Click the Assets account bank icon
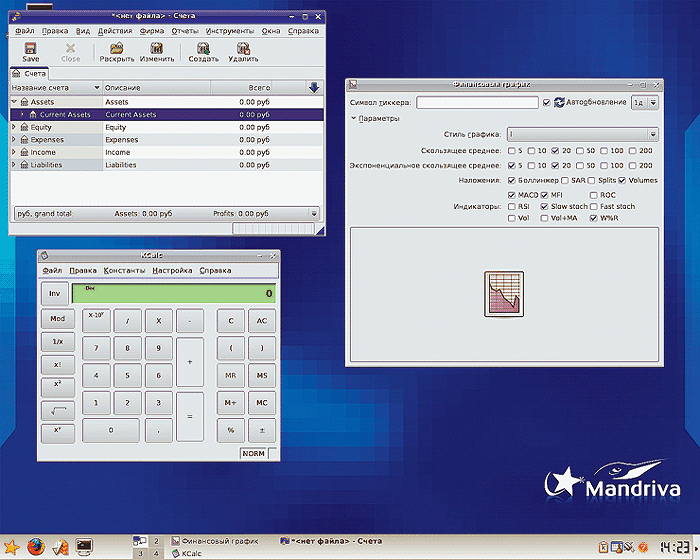The width and height of the screenshot is (700, 560). coord(25,102)
